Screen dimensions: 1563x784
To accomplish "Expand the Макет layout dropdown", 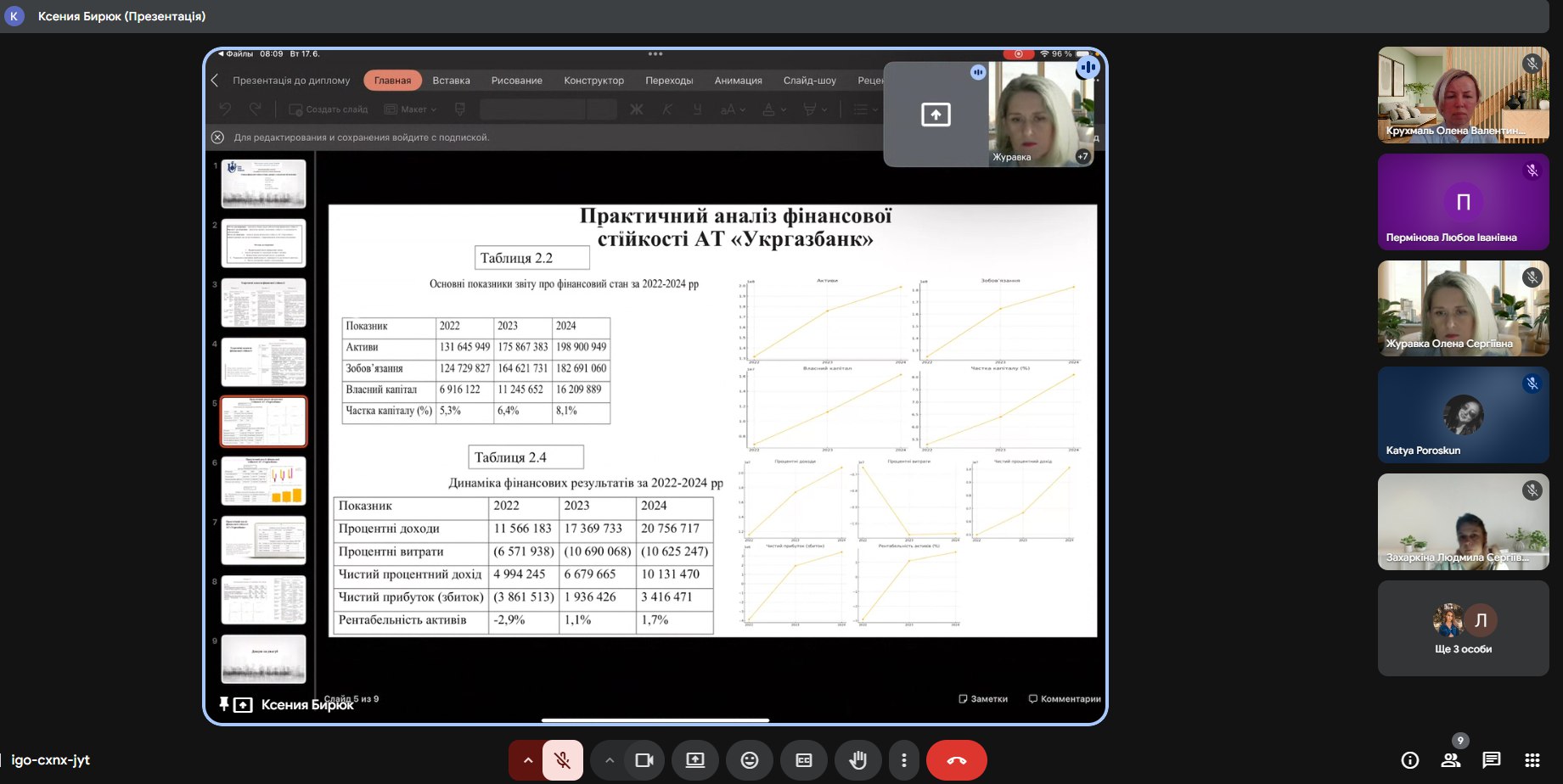I will click(410, 109).
